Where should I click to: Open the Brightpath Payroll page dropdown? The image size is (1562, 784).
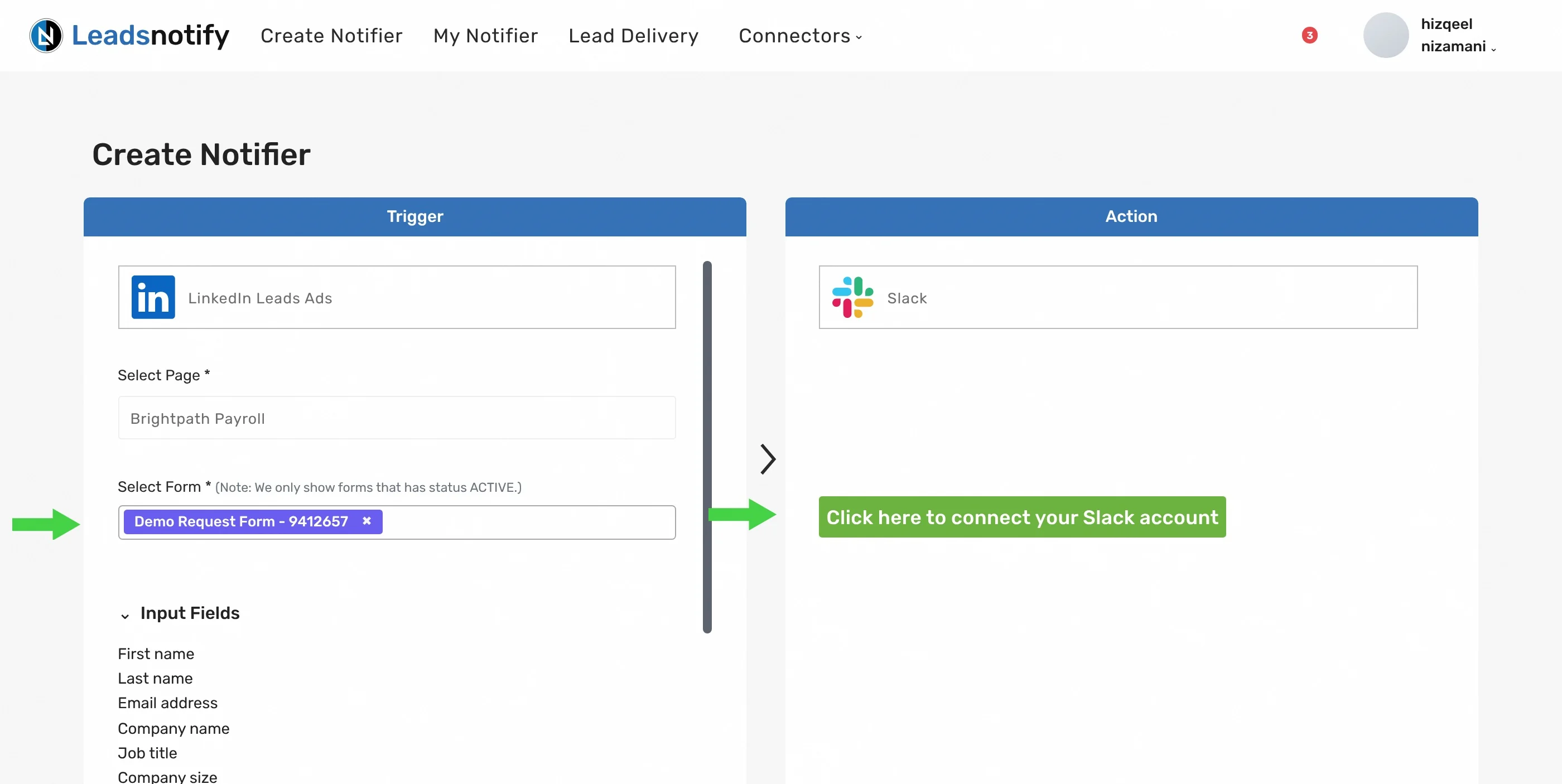coord(397,418)
